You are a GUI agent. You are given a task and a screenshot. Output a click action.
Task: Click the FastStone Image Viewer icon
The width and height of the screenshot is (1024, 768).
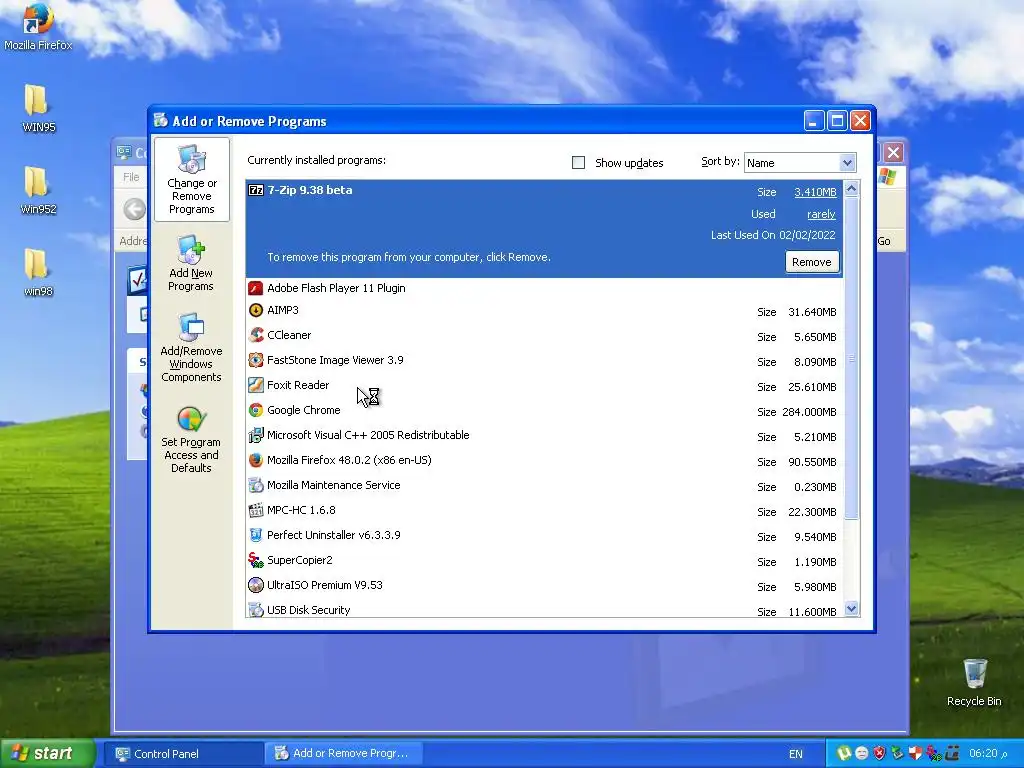click(256, 360)
